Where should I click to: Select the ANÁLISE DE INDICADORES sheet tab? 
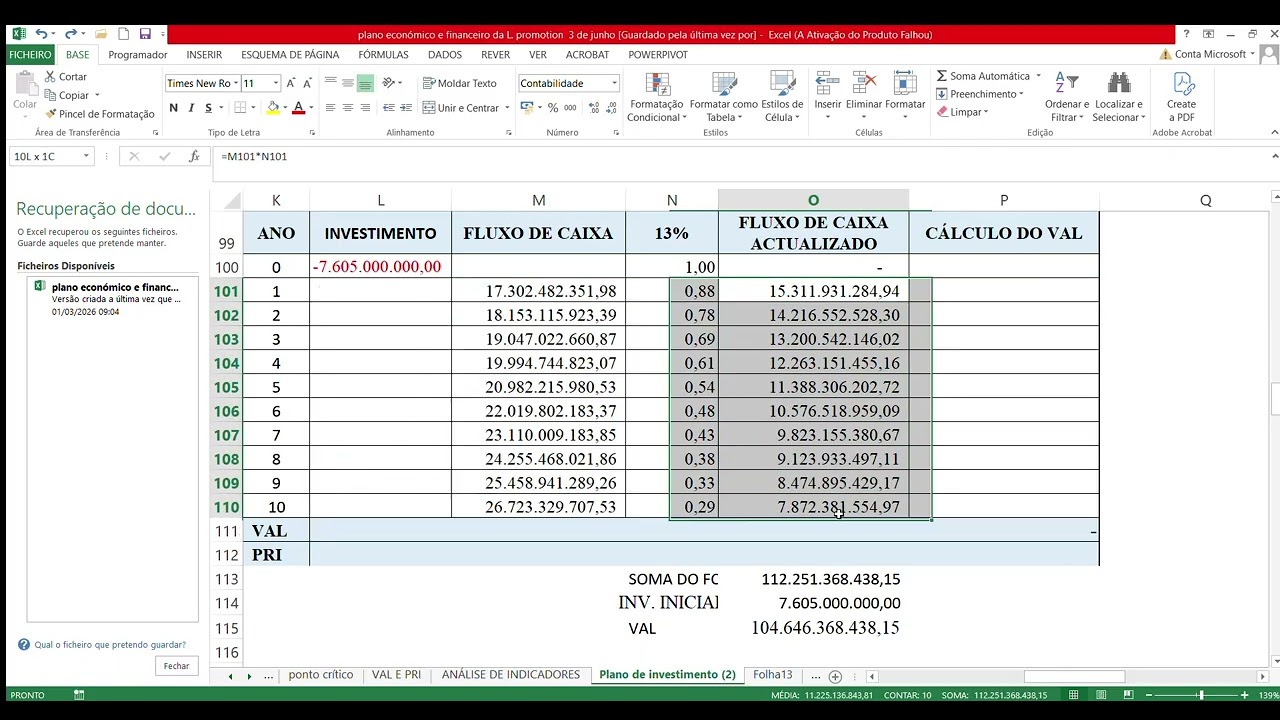(511, 675)
